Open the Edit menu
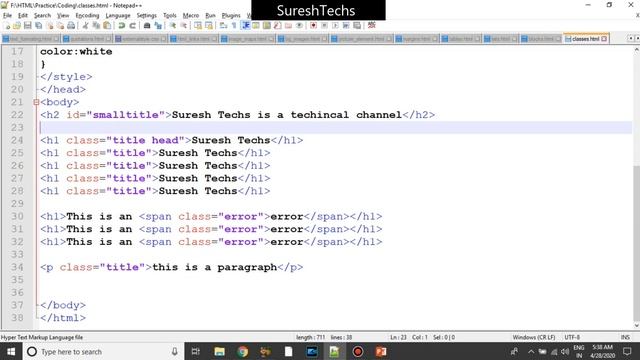Image resolution: width=640 pixels, height=360 pixels. pos(23,16)
